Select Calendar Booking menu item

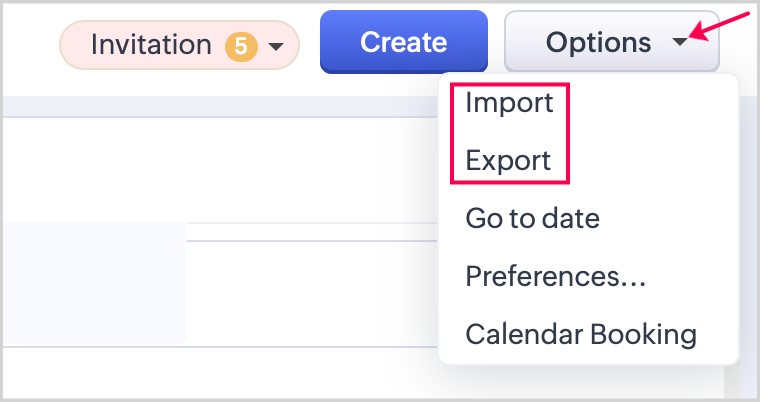[581, 333]
